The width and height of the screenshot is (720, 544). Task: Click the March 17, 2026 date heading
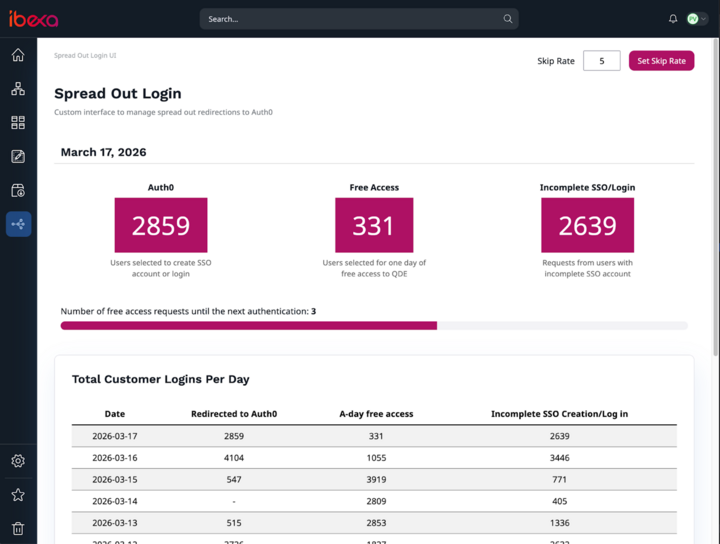(103, 152)
